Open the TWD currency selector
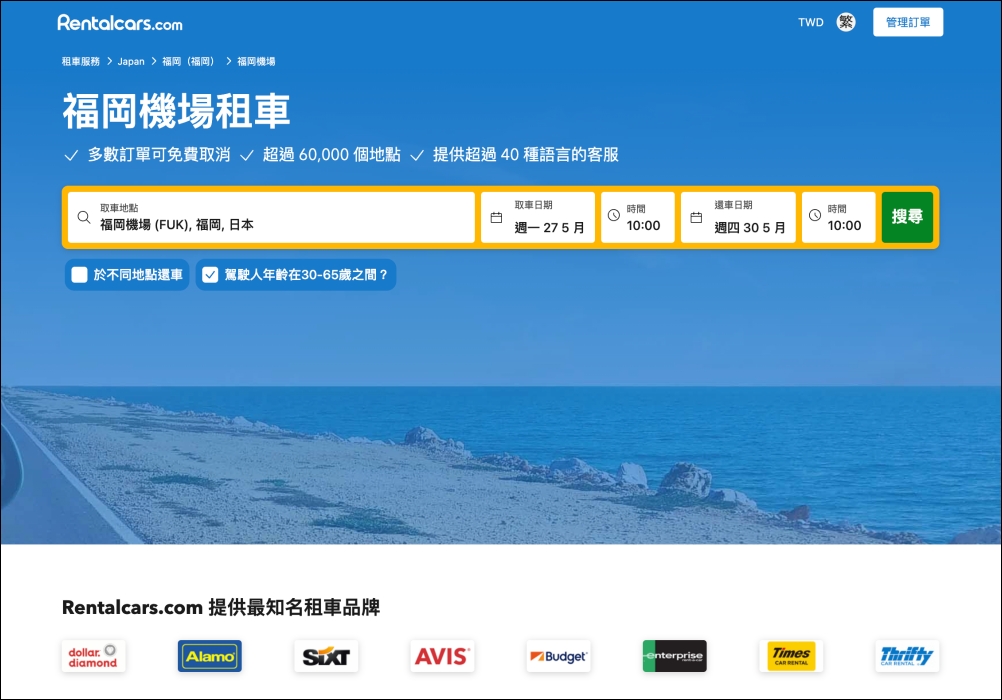This screenshot has width=1002, height=700. tap(810, 22)
